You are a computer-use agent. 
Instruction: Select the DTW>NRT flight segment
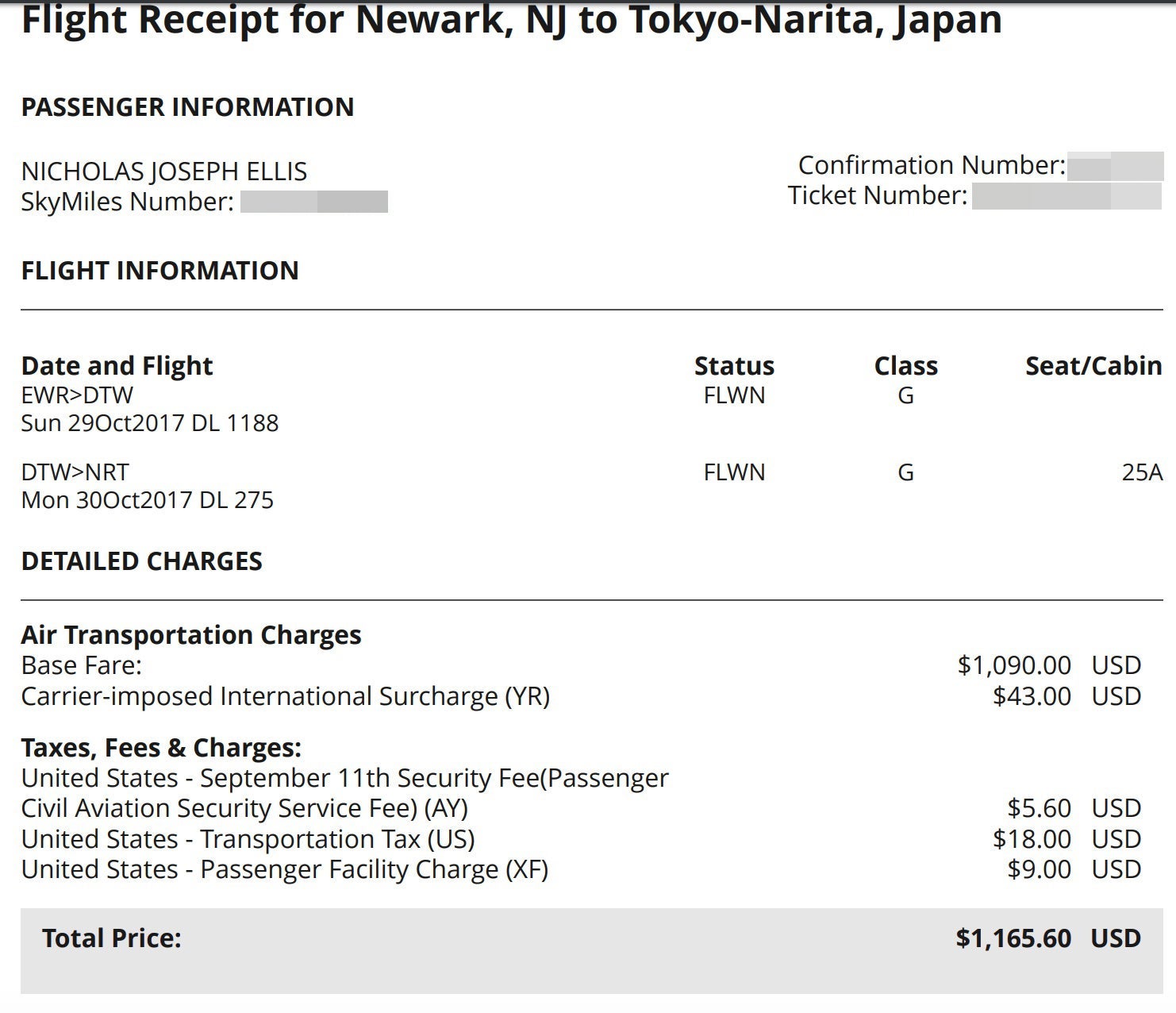pyautogui.click(x=75, y=472)
